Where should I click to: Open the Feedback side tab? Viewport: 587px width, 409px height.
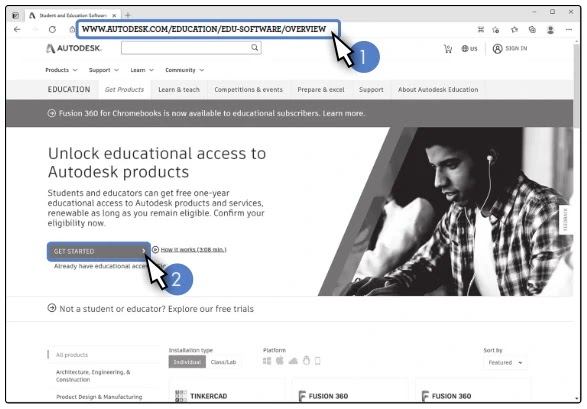coord(565,220)
